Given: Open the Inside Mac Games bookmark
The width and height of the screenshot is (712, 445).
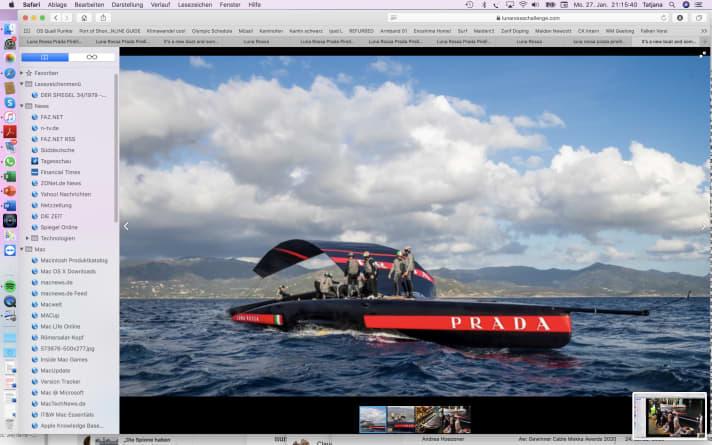Looking at the screenshot, I should (x=59, y=359).
